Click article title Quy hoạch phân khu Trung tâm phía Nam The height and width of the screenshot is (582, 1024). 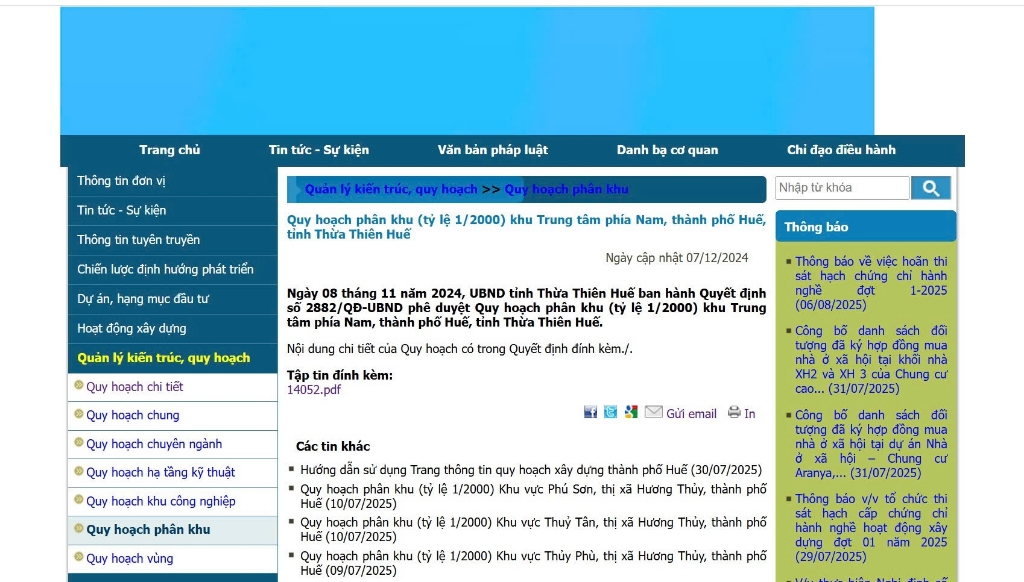pos(526,227)
